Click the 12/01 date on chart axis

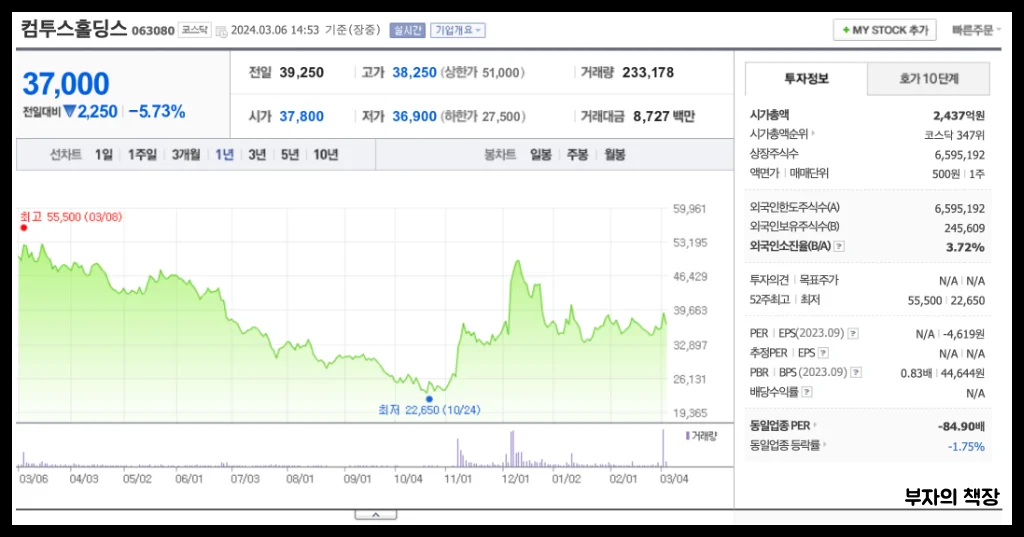click(515, 479)
